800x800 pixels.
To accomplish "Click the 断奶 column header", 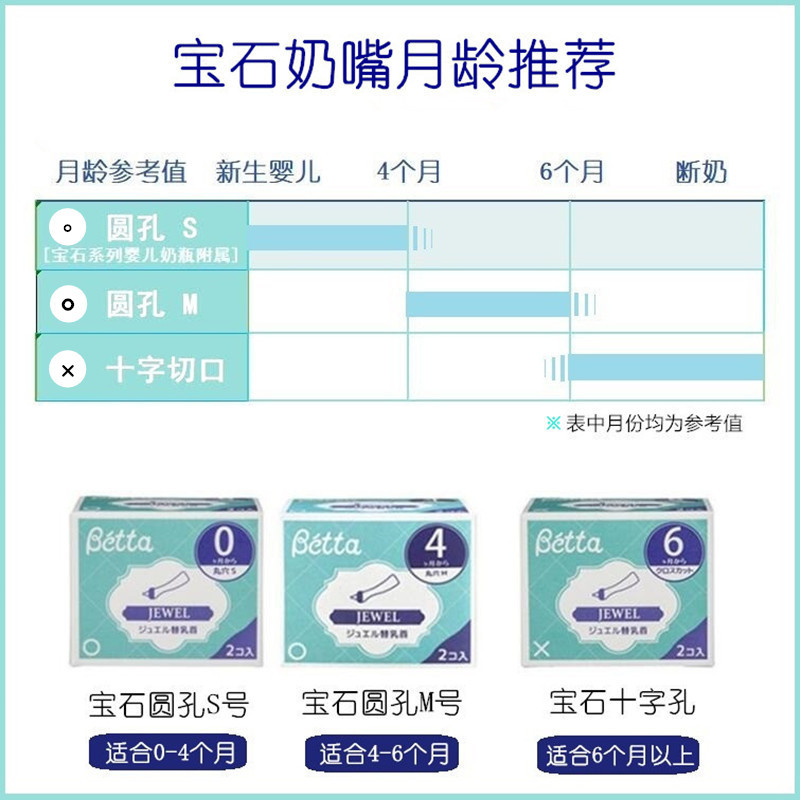I will [702, 171].
